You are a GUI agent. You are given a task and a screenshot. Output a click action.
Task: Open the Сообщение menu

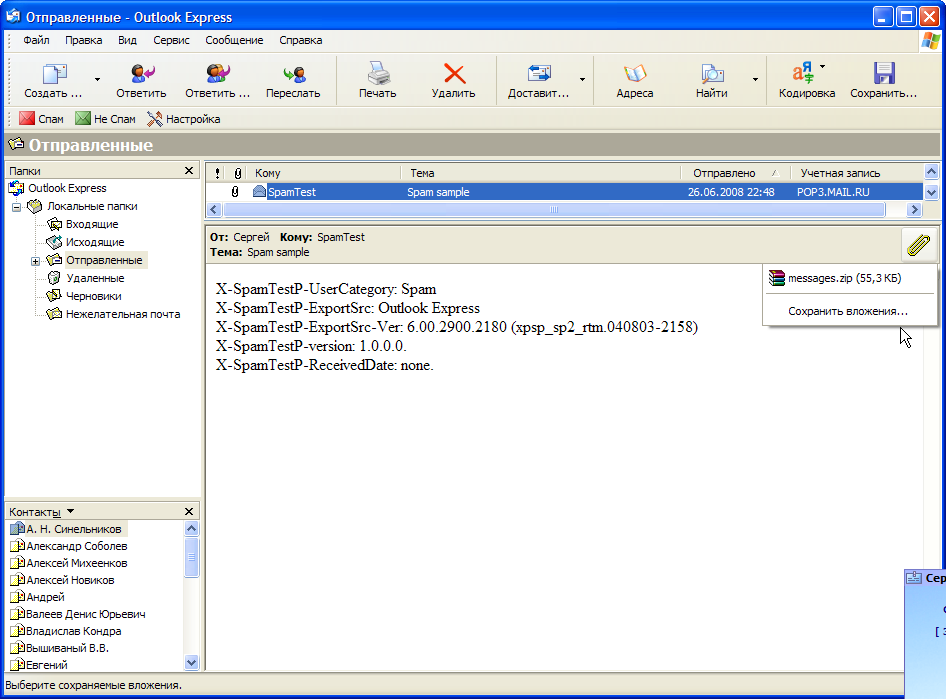(x=234, y=40)
